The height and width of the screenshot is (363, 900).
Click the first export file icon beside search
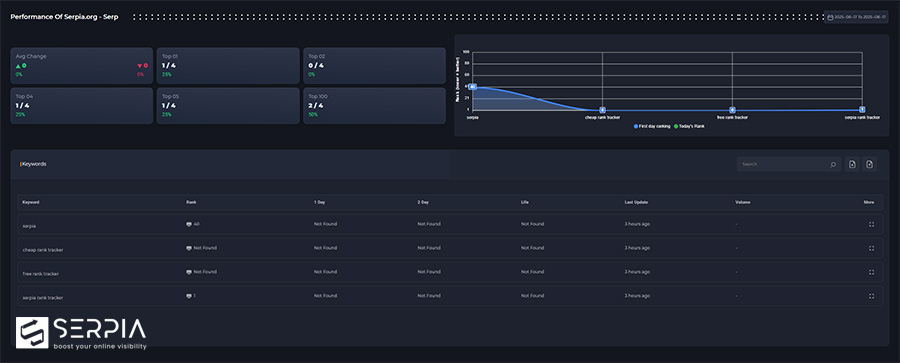pyautogui.click(x=852, y=164)
